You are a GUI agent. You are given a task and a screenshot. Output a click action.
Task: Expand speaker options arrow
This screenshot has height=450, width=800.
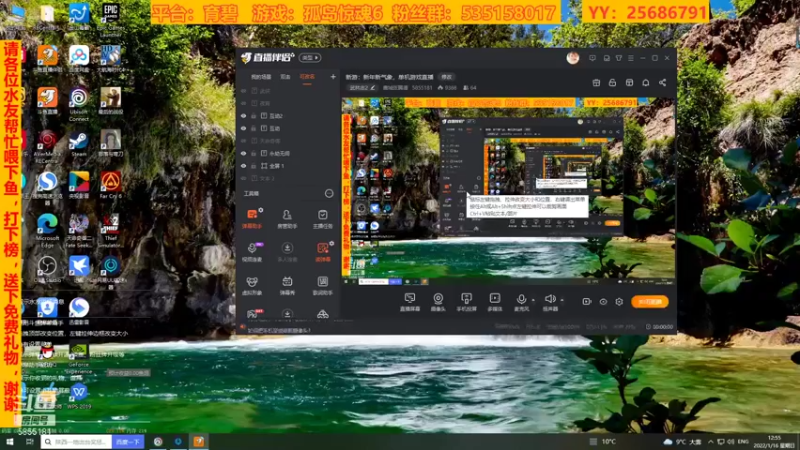pos(562,300)
